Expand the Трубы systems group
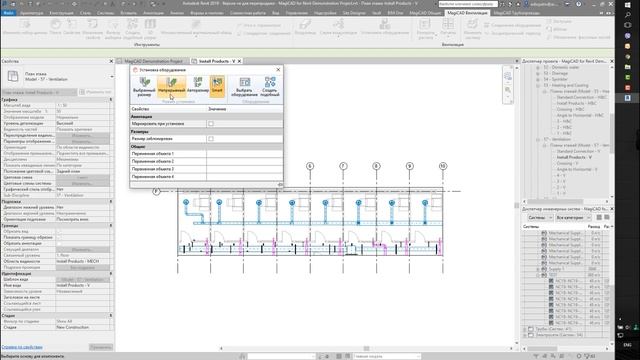 pyautogui.click(x=524, y=329)
